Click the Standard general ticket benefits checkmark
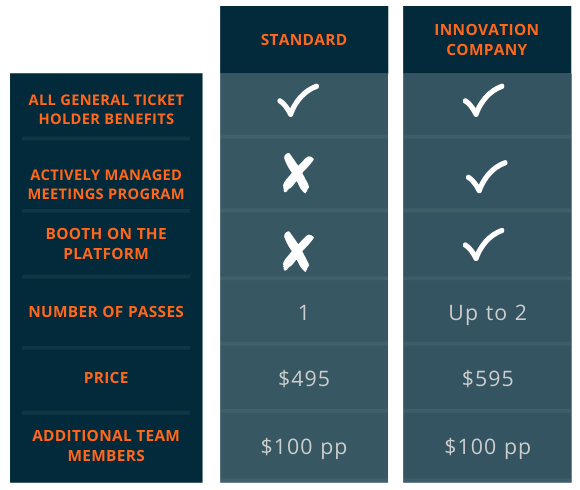This screenshot has height=490, width=580. tap(298, 100)
